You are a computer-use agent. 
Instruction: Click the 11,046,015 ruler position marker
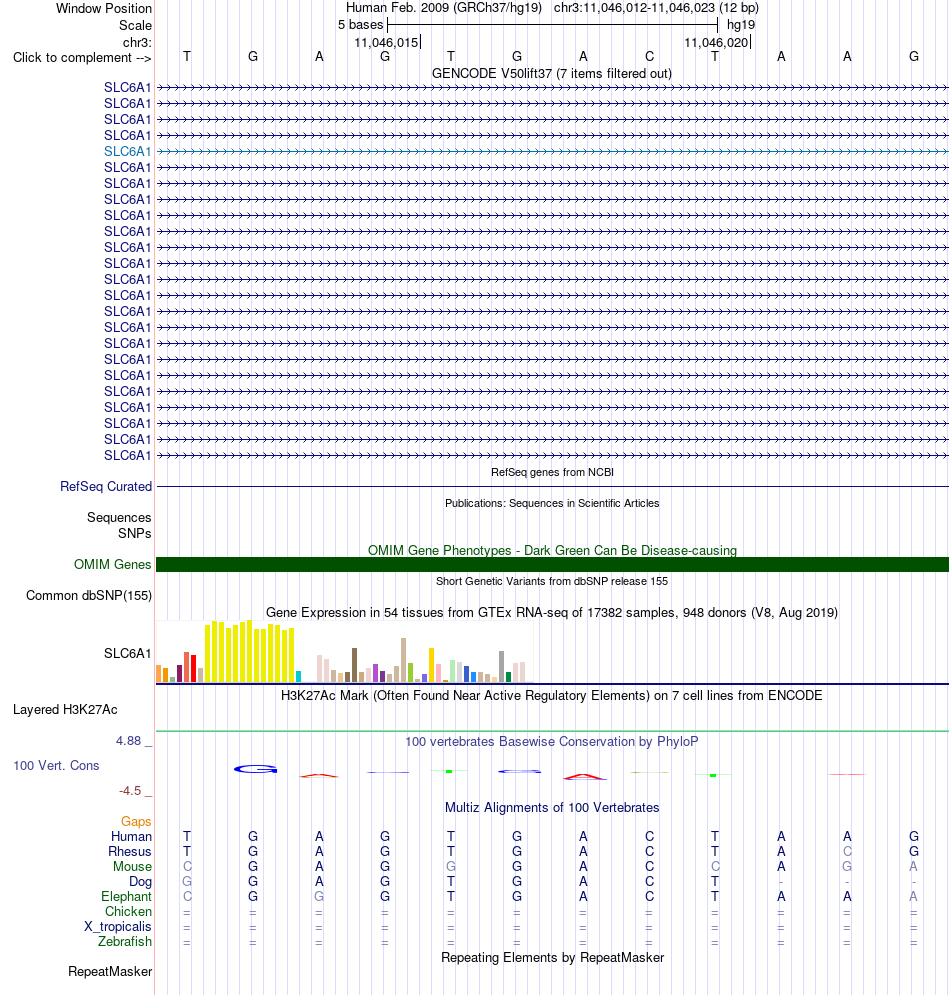point(386,43)
